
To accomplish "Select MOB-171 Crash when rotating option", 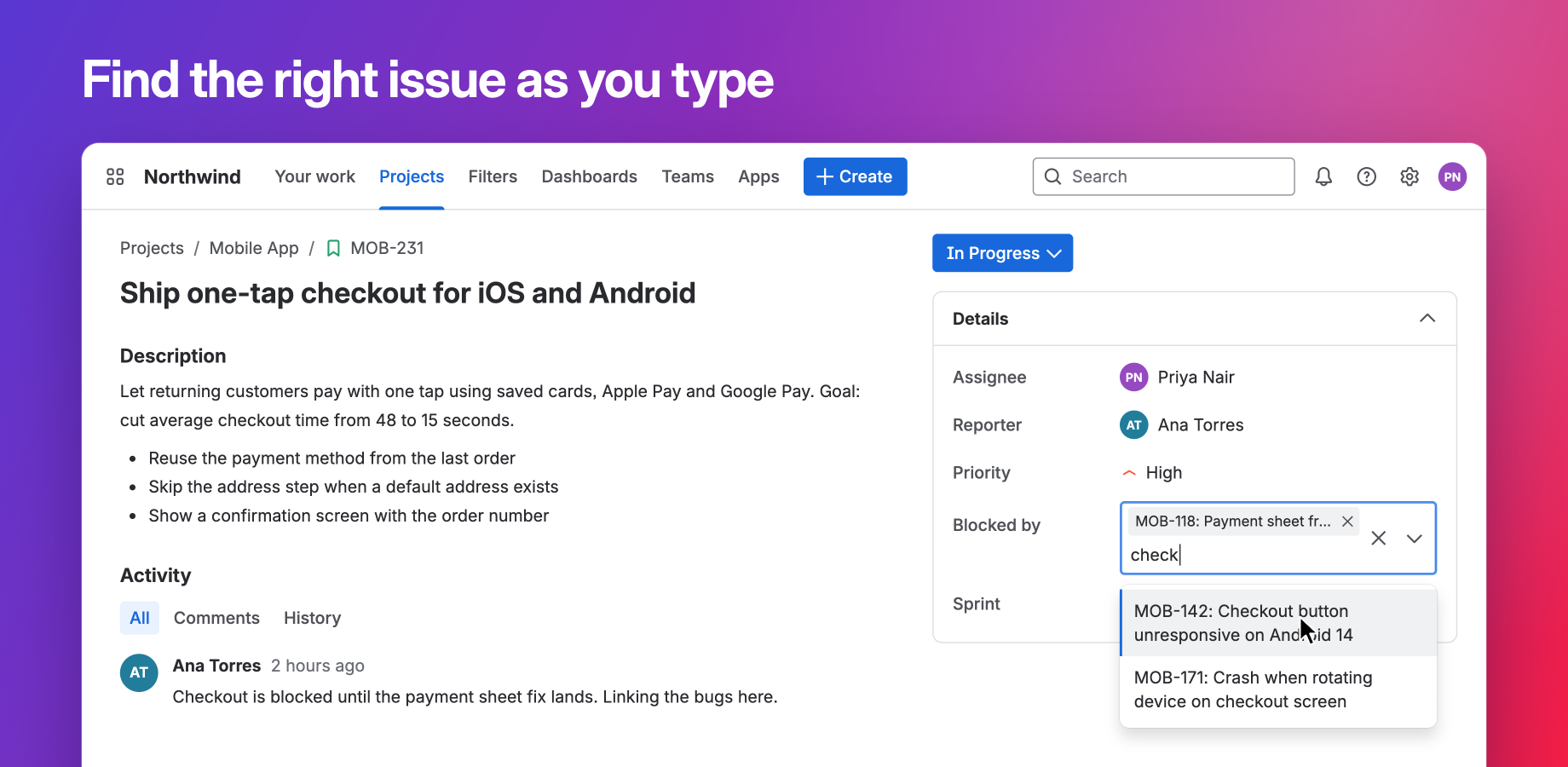I will [x=1278, y=689].
